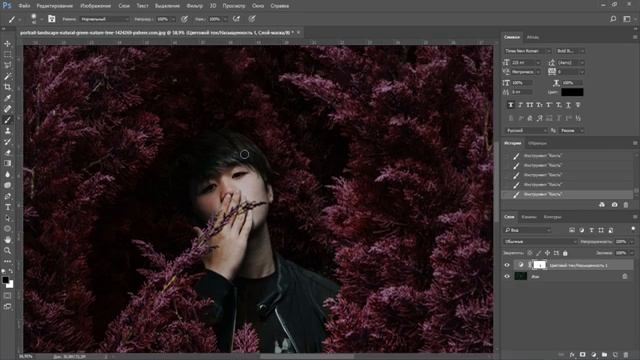This screenshot has height=360, width=640.
Task: Select the Zoom tool
Action: pos(7,251)
